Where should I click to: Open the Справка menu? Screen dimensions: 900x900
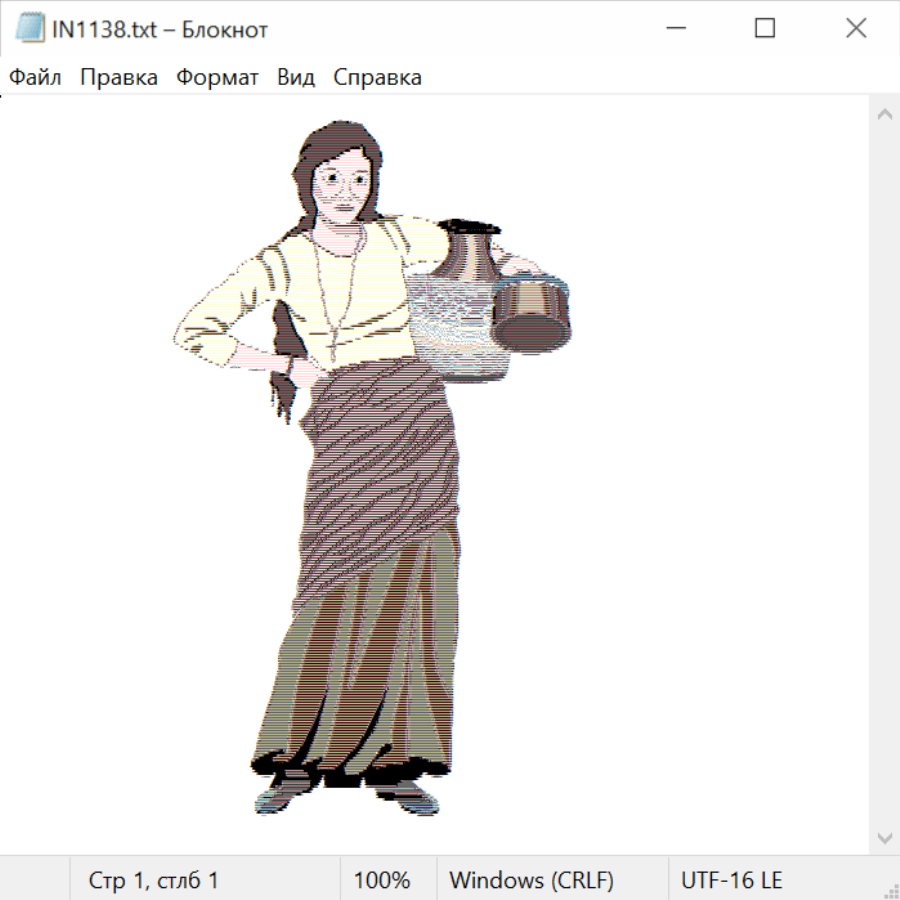pos(377,77)
